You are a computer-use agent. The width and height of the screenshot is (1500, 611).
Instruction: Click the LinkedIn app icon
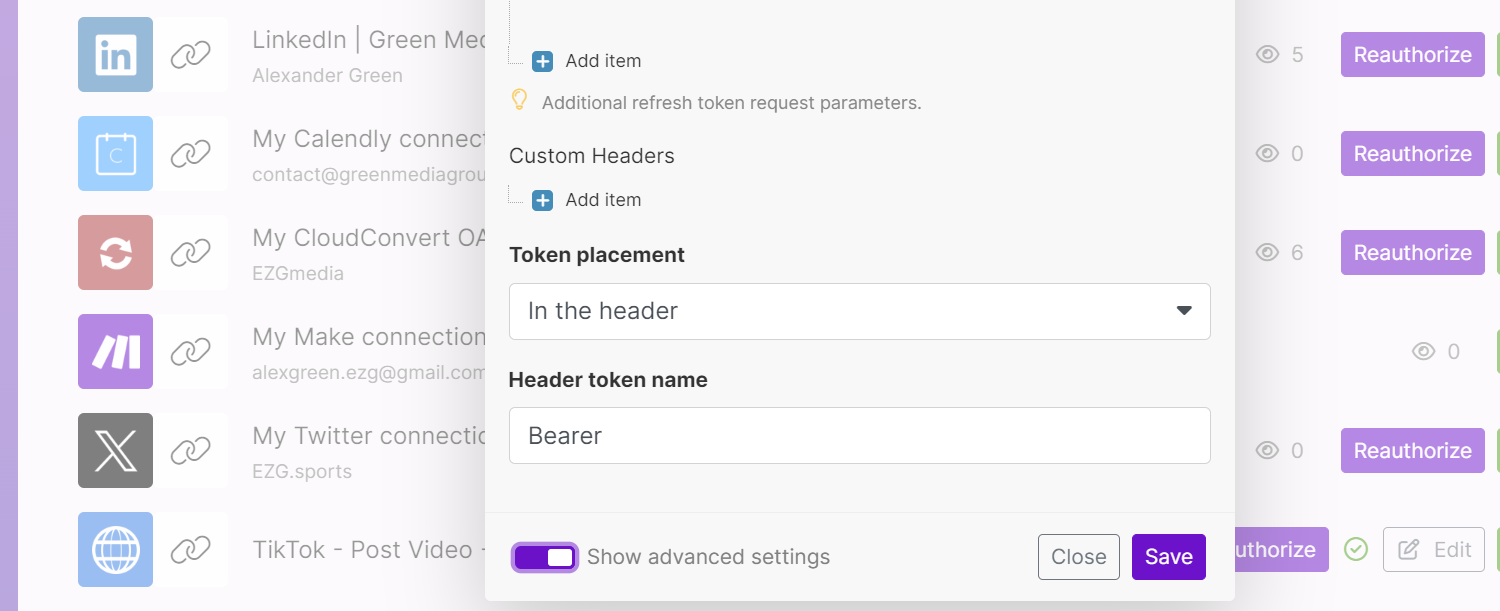[x=115, y=55]
